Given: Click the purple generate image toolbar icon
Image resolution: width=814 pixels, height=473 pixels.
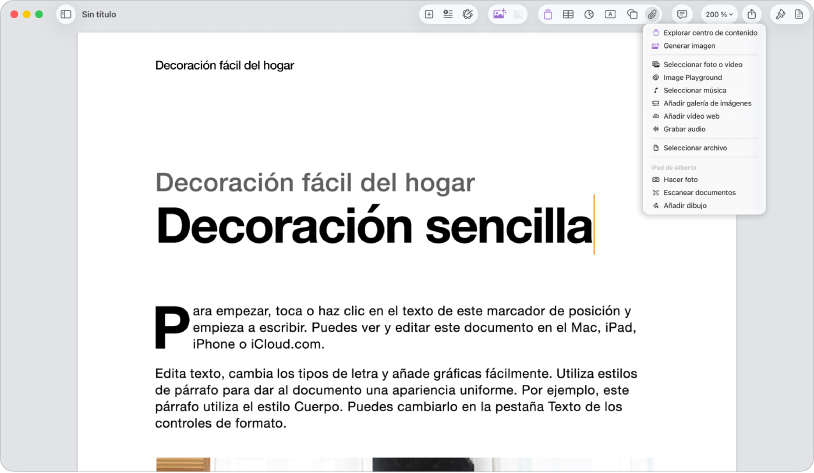Looking at the screenshot, I should 499,14.
